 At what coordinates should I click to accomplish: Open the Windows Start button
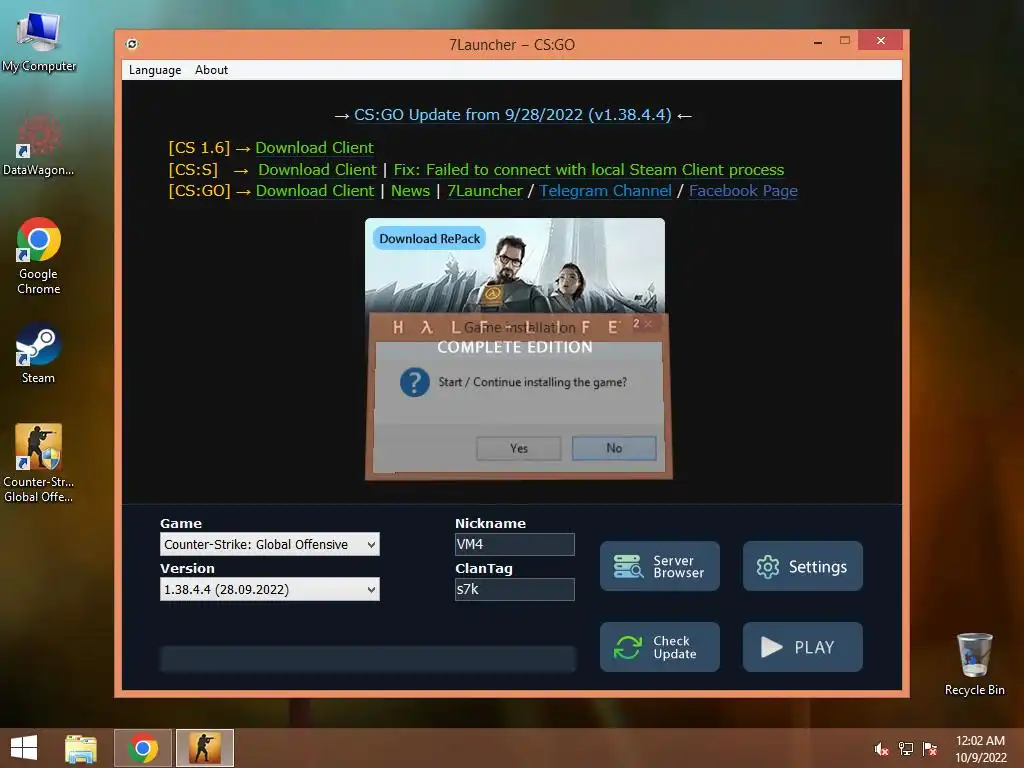24,748
